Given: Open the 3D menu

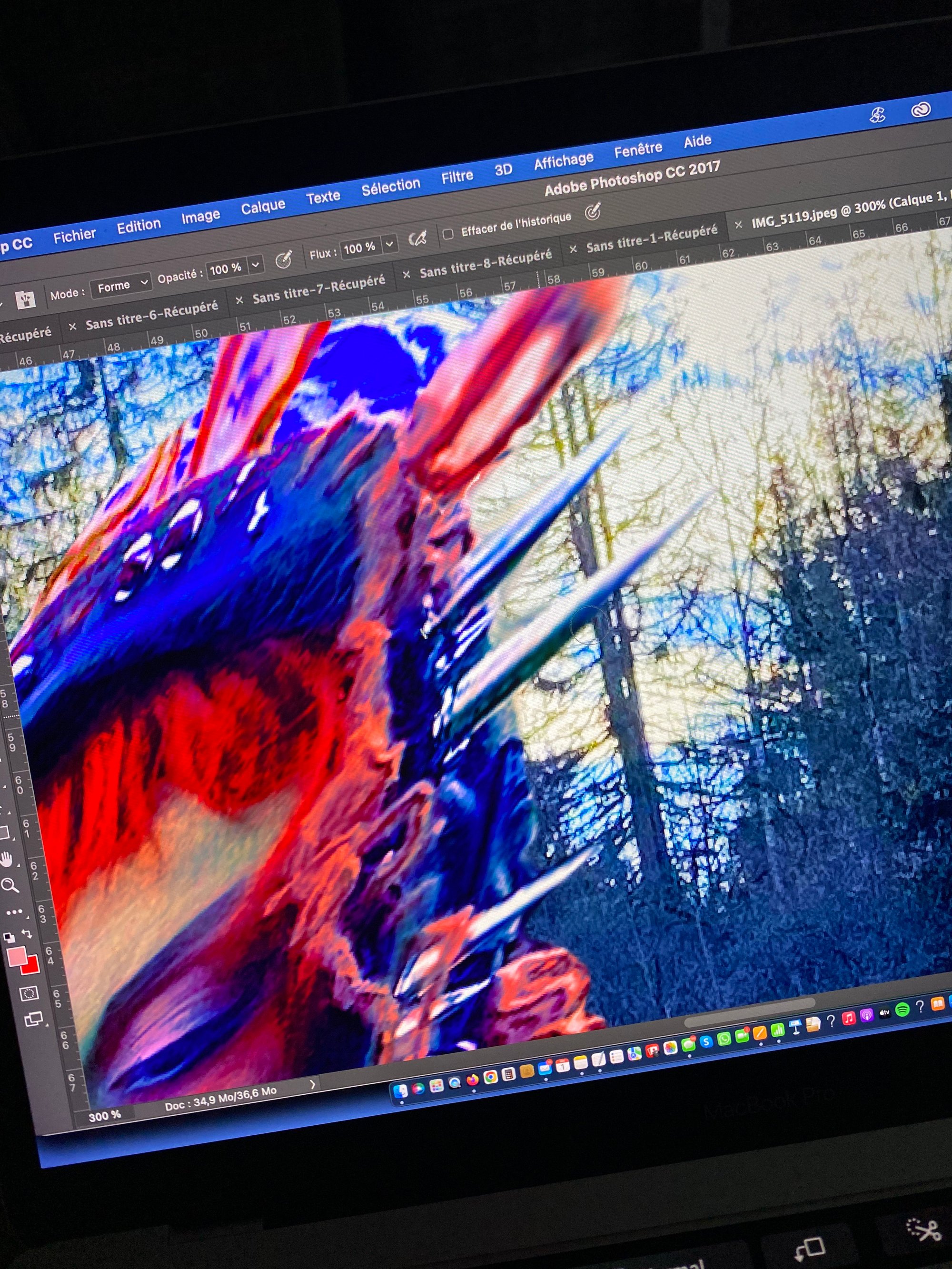Looking at the screenshot, I should pyautogui.click(x=503, y=170).
